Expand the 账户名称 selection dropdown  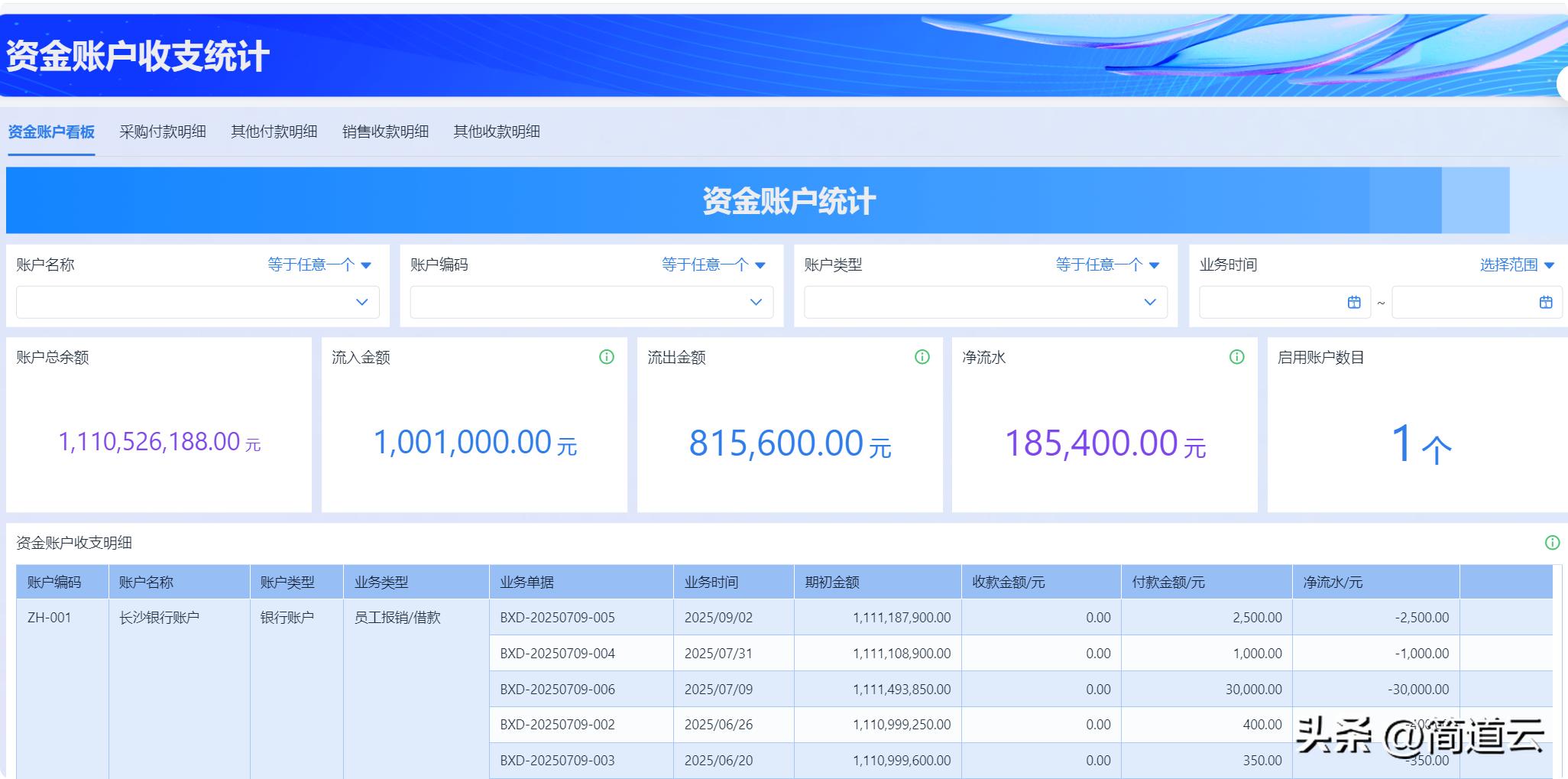[x=361, y=302]
